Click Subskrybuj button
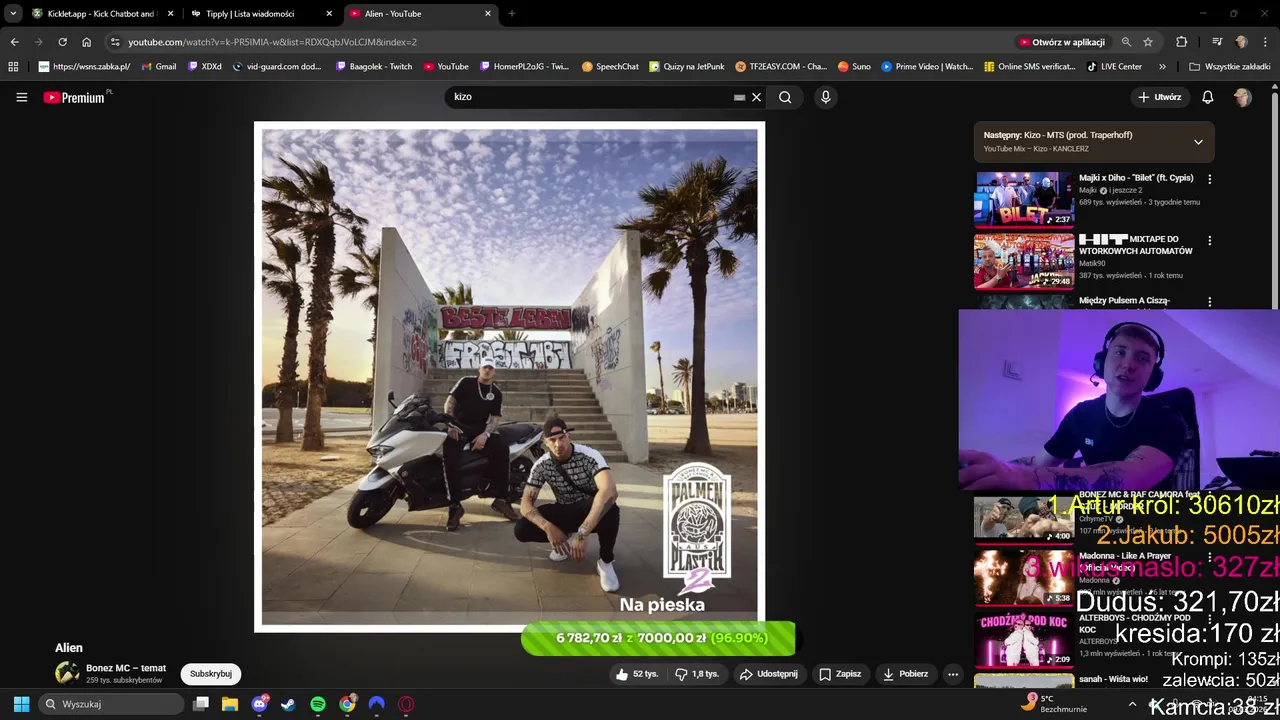 (x=211, y=674)
